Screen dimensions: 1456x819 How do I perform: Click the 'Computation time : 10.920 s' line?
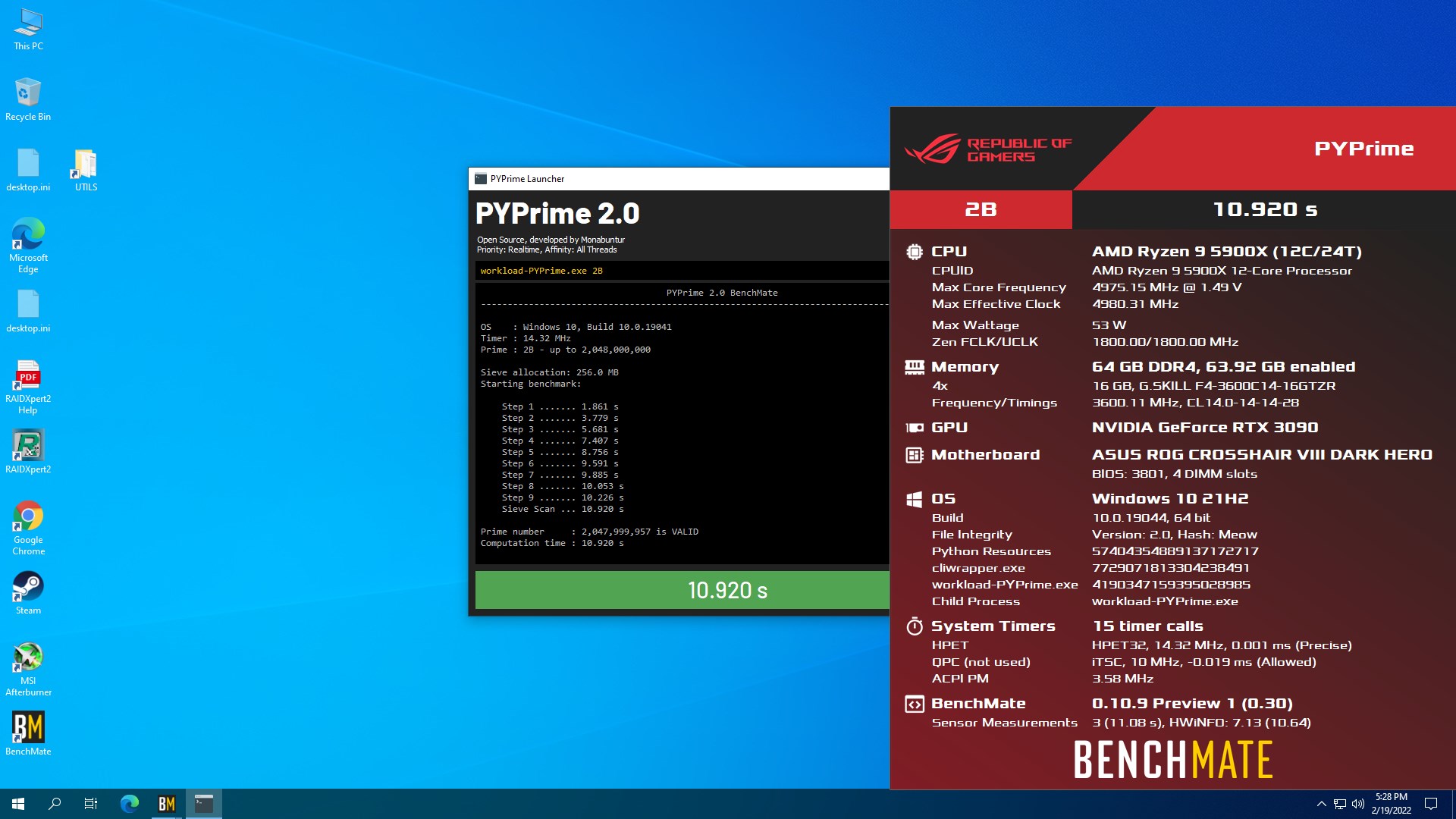[552, 543]
